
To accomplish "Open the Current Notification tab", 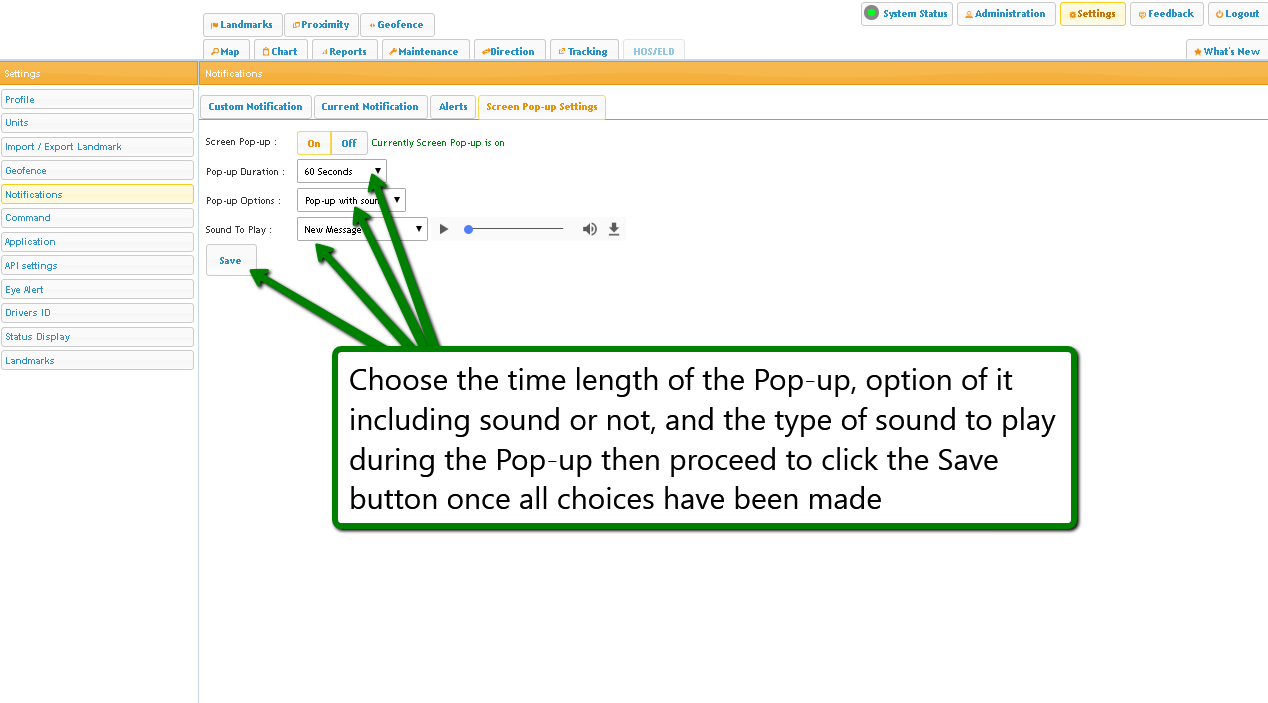I will tap(370, 107).
